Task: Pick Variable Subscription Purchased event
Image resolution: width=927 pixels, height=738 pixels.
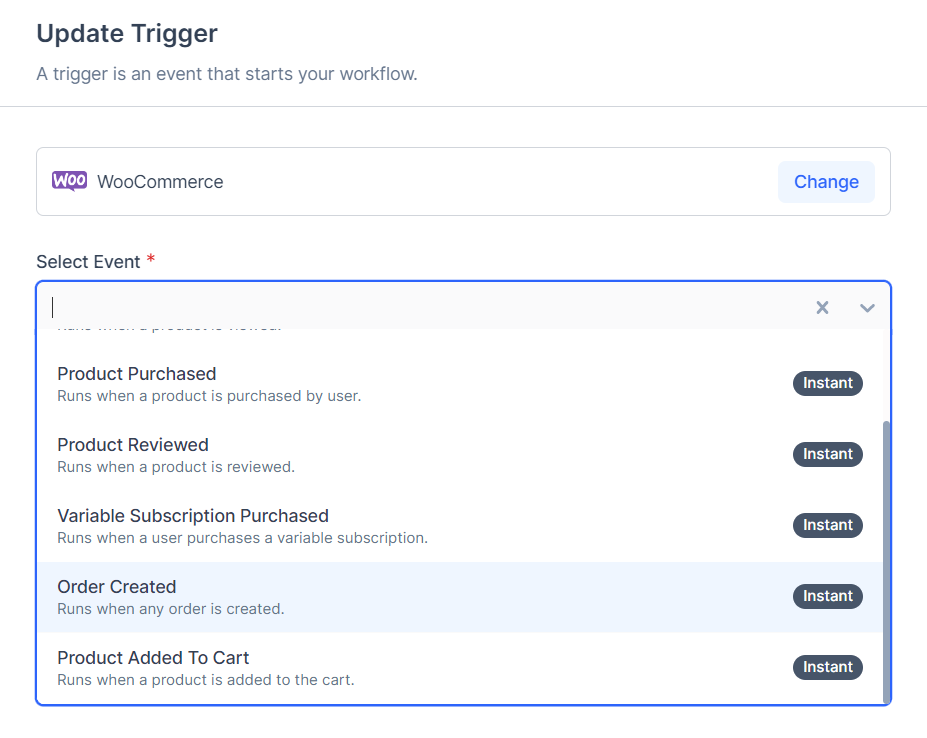Action: click(x=459, y=526)
